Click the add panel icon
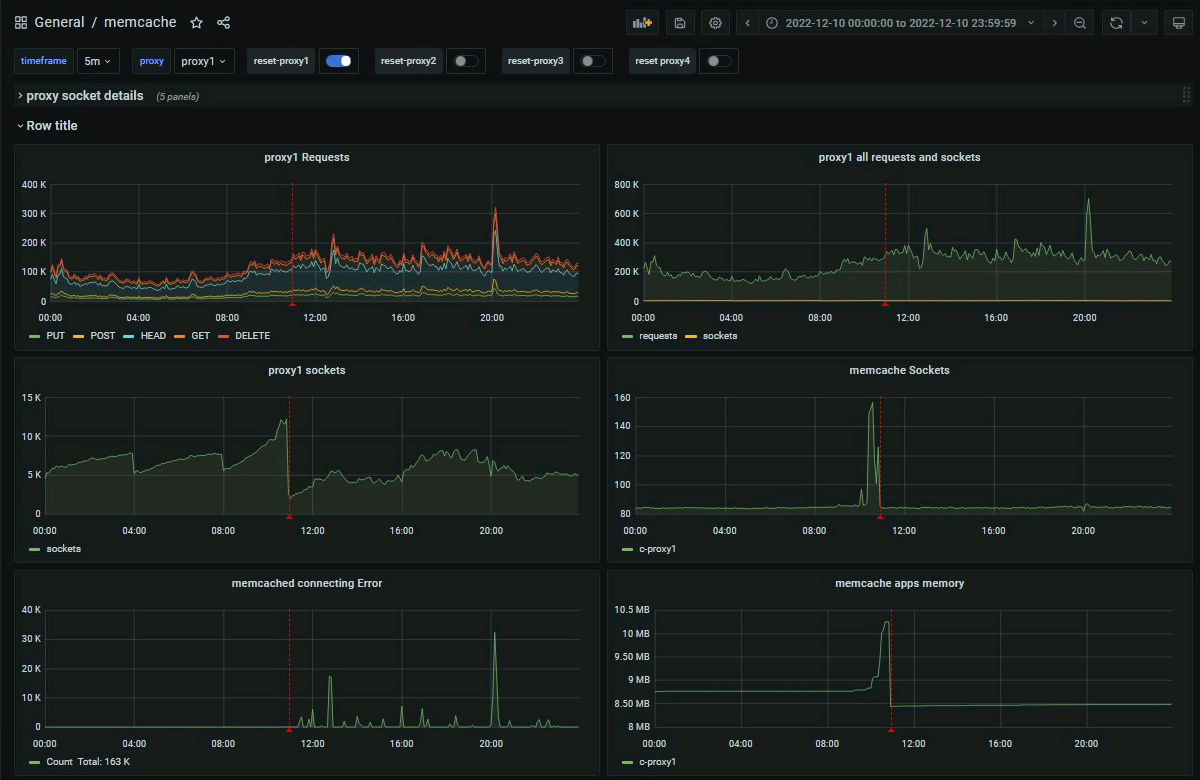 point(640,23)
